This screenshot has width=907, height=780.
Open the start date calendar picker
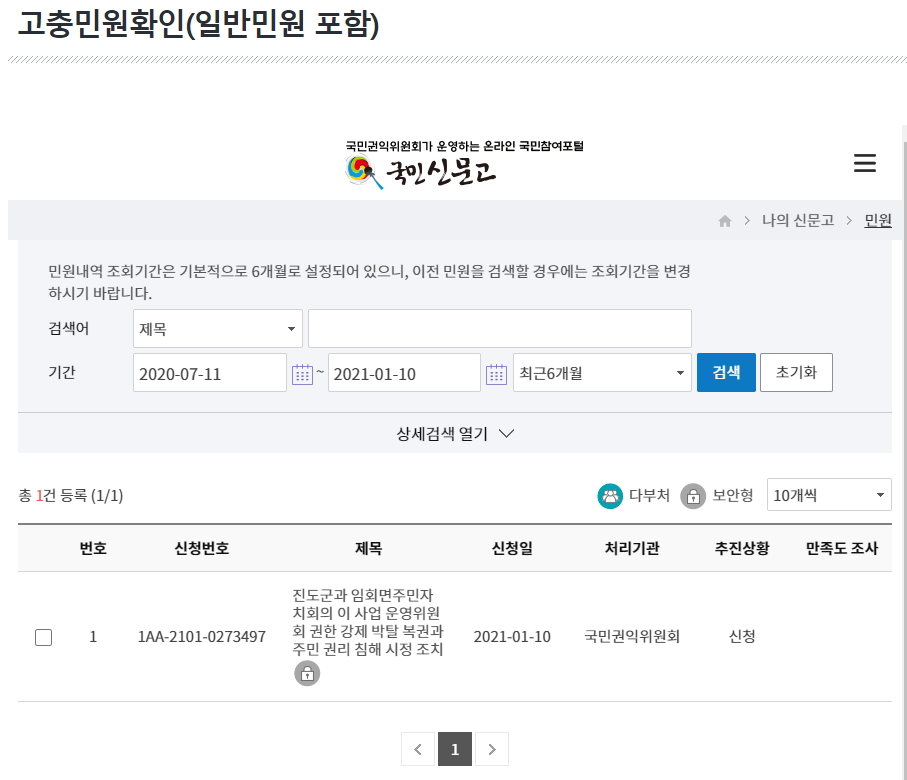(302, 374)
